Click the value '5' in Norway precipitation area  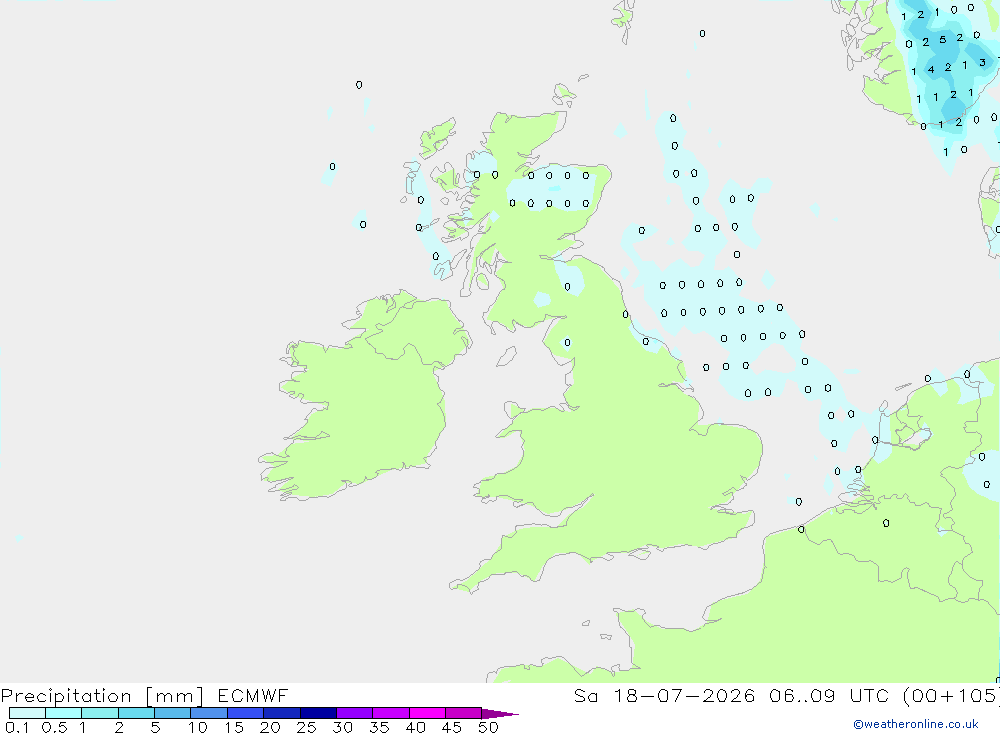[x=943, y=40]
